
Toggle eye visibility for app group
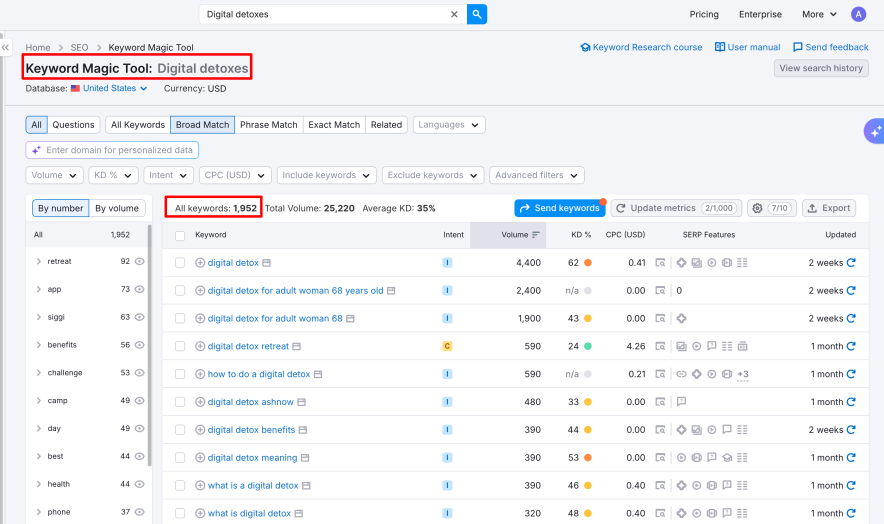(x=139, y=289)
